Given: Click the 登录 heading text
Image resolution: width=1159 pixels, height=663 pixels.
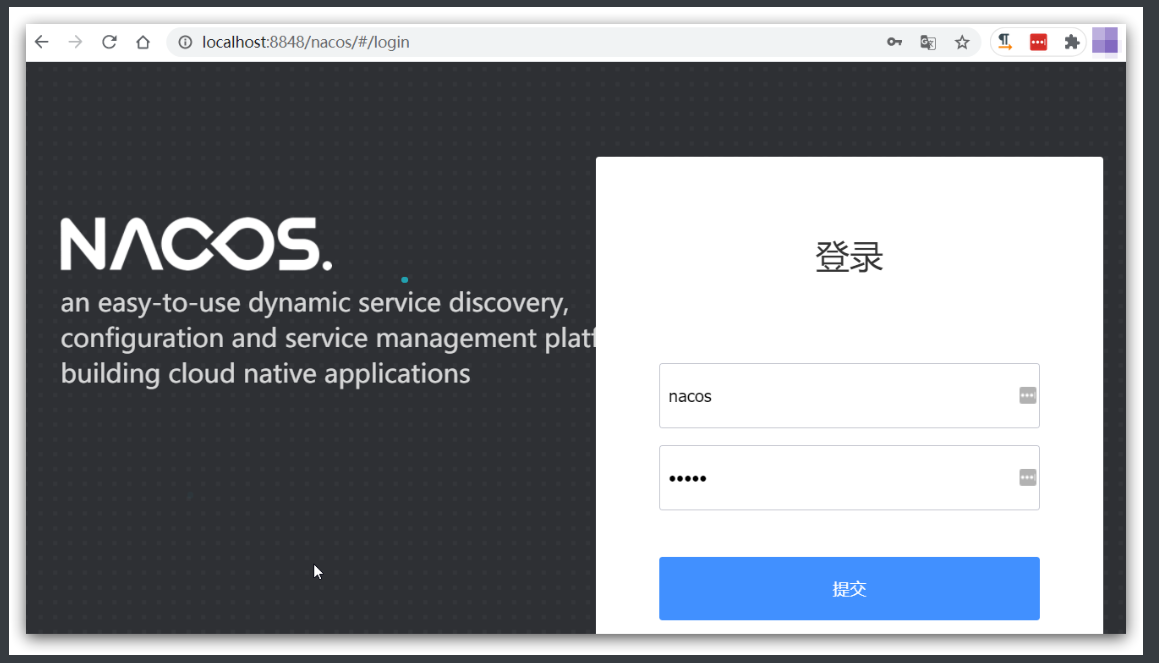Looking at the screenshot, I should (849, 256).
